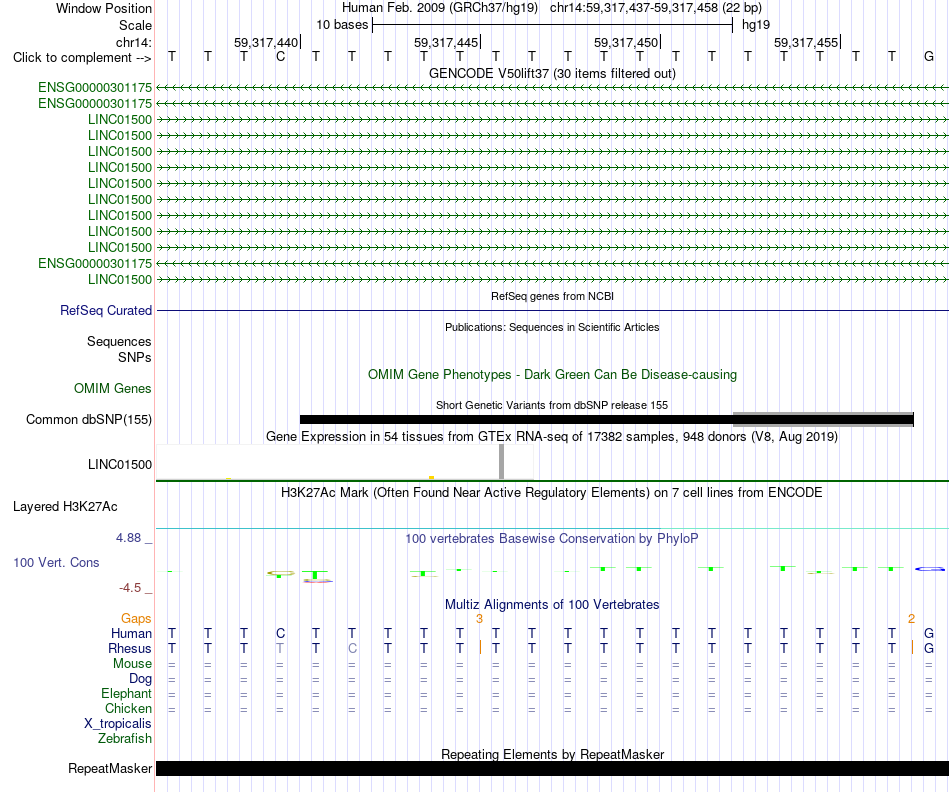The width and height of the screenshot is (950, 792).
Task: Click the SNPs publications track label
Action: point(135,358)
